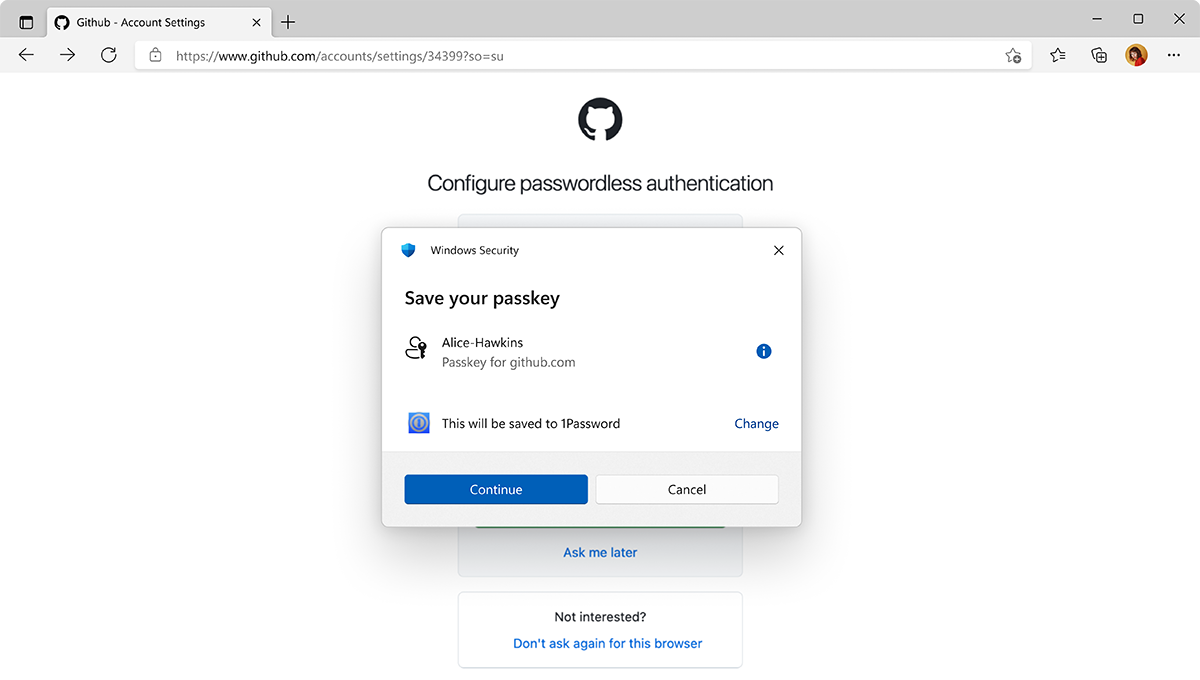Open the browser profile avatar

(x=1136, y=56)
